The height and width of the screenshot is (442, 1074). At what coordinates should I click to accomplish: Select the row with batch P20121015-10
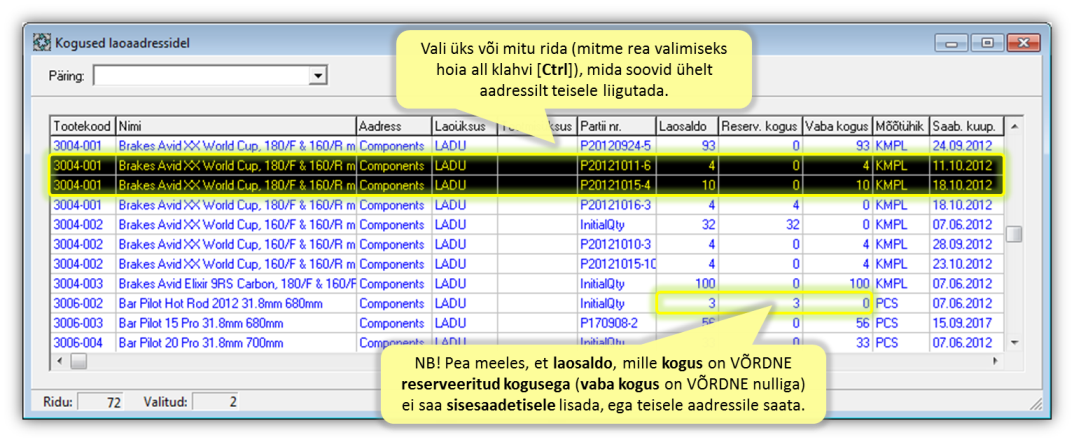(x=527, y=264)
